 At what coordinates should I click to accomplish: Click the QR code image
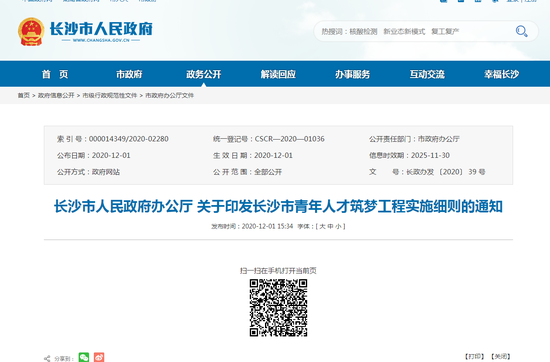tap(279, 308)
